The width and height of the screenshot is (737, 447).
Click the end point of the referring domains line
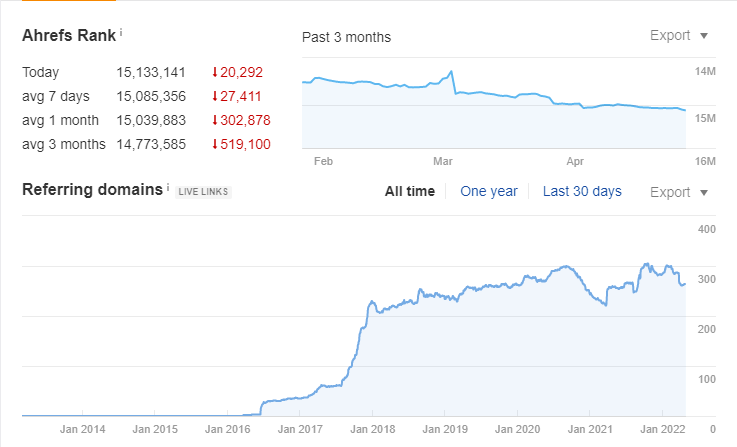(x=685, y=283)
